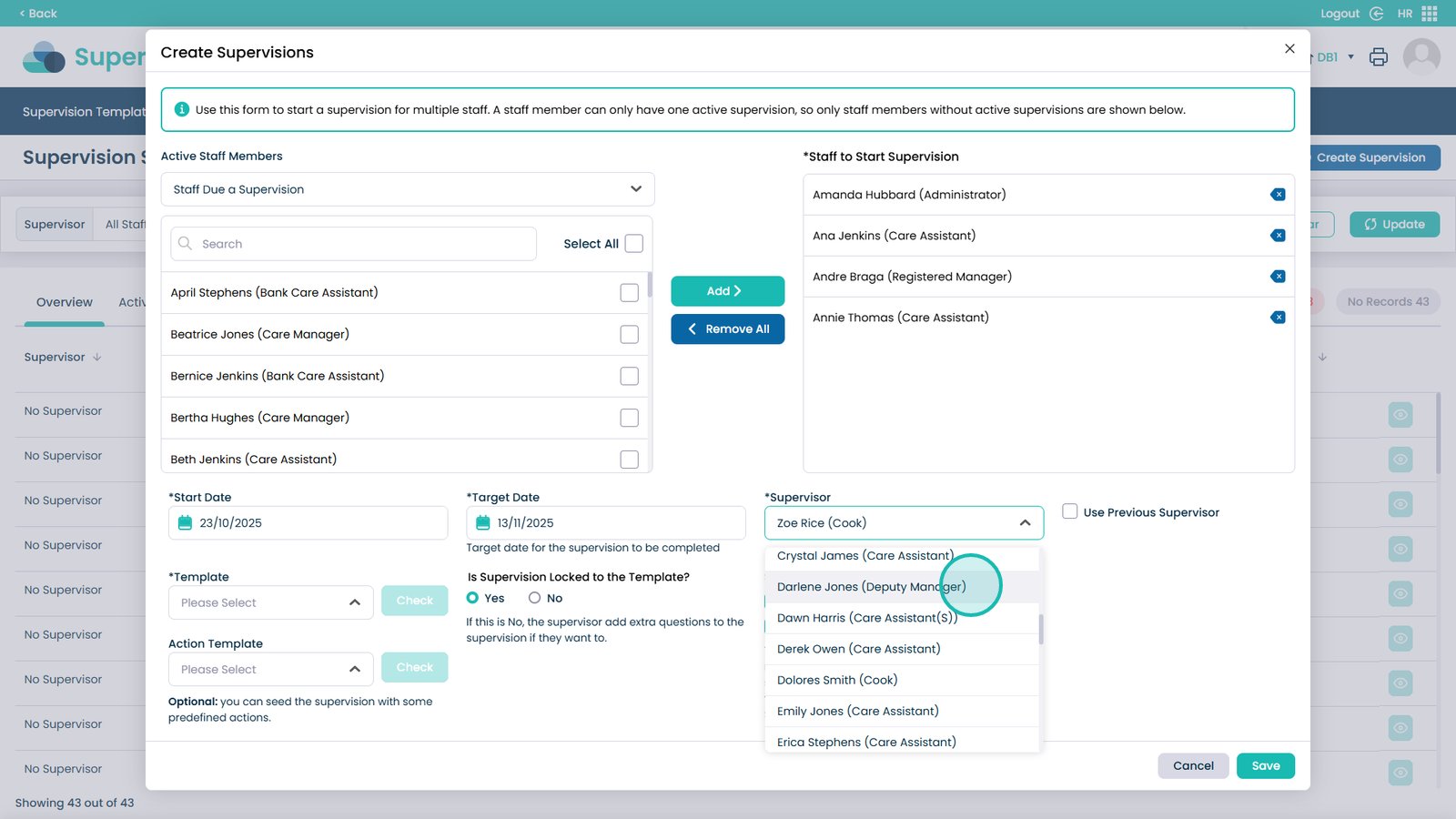
Task: Click the Target Date calendar icon
Action: pyautogui.click(x=483, y=523)
